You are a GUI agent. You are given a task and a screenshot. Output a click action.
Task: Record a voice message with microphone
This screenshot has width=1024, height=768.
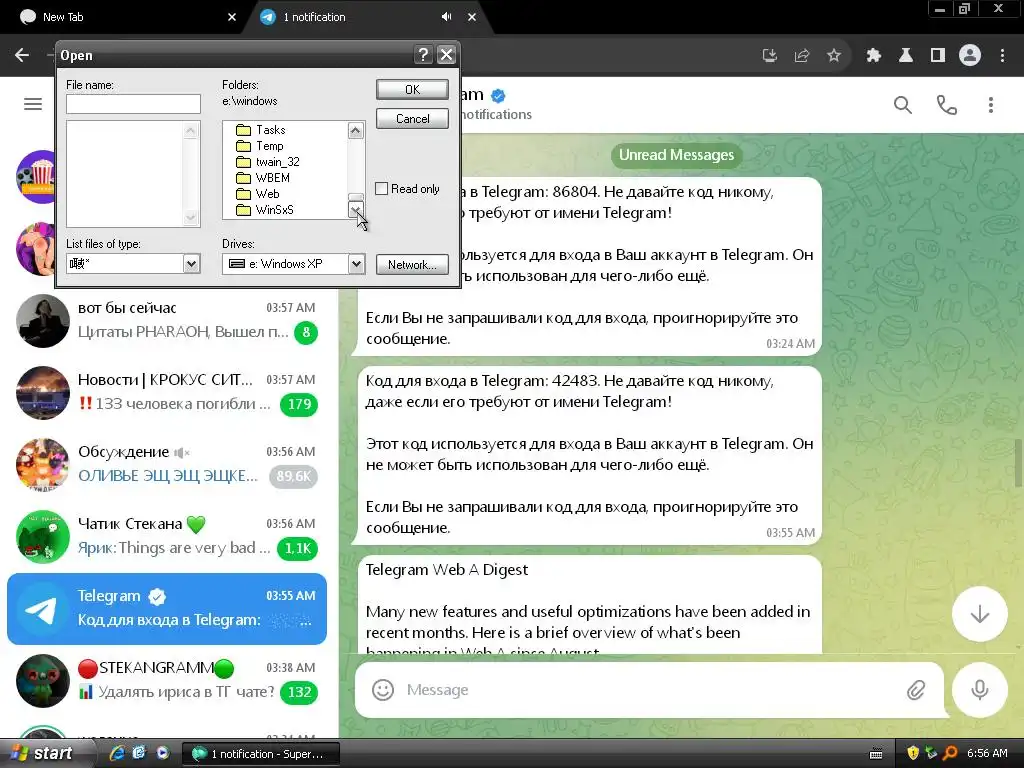tap(980, 690)
